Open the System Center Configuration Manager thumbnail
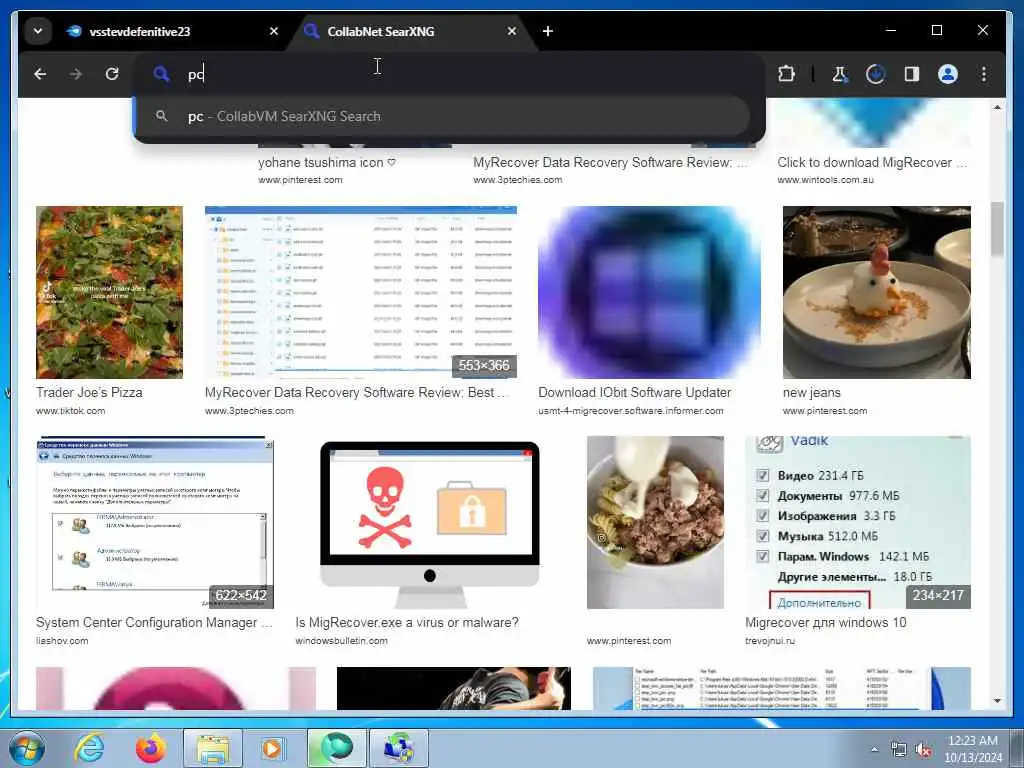The image size is (1024, 768). pyautogui.click(x=155, y=522)
